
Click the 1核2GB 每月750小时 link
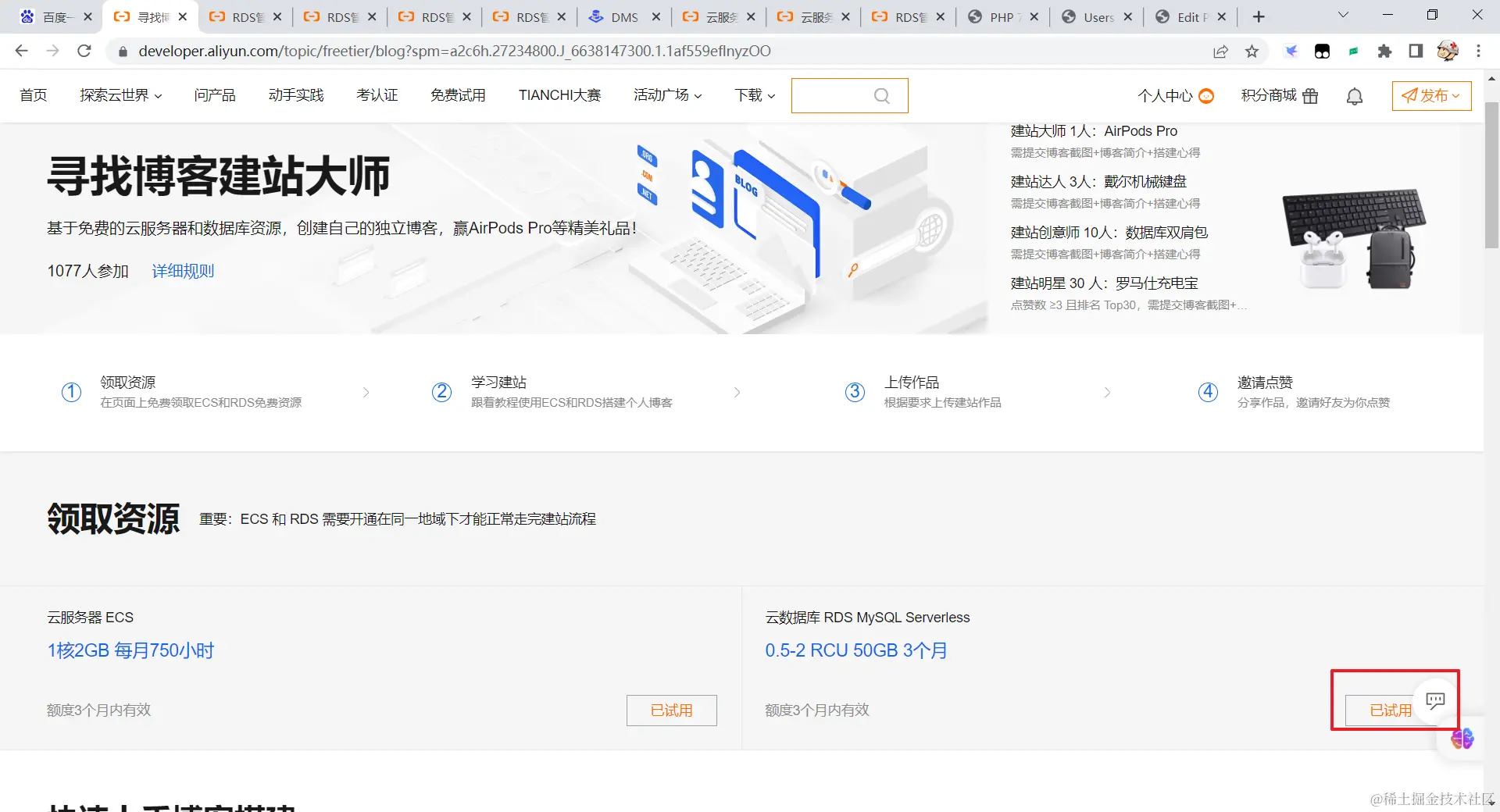(x=130, y=650)
